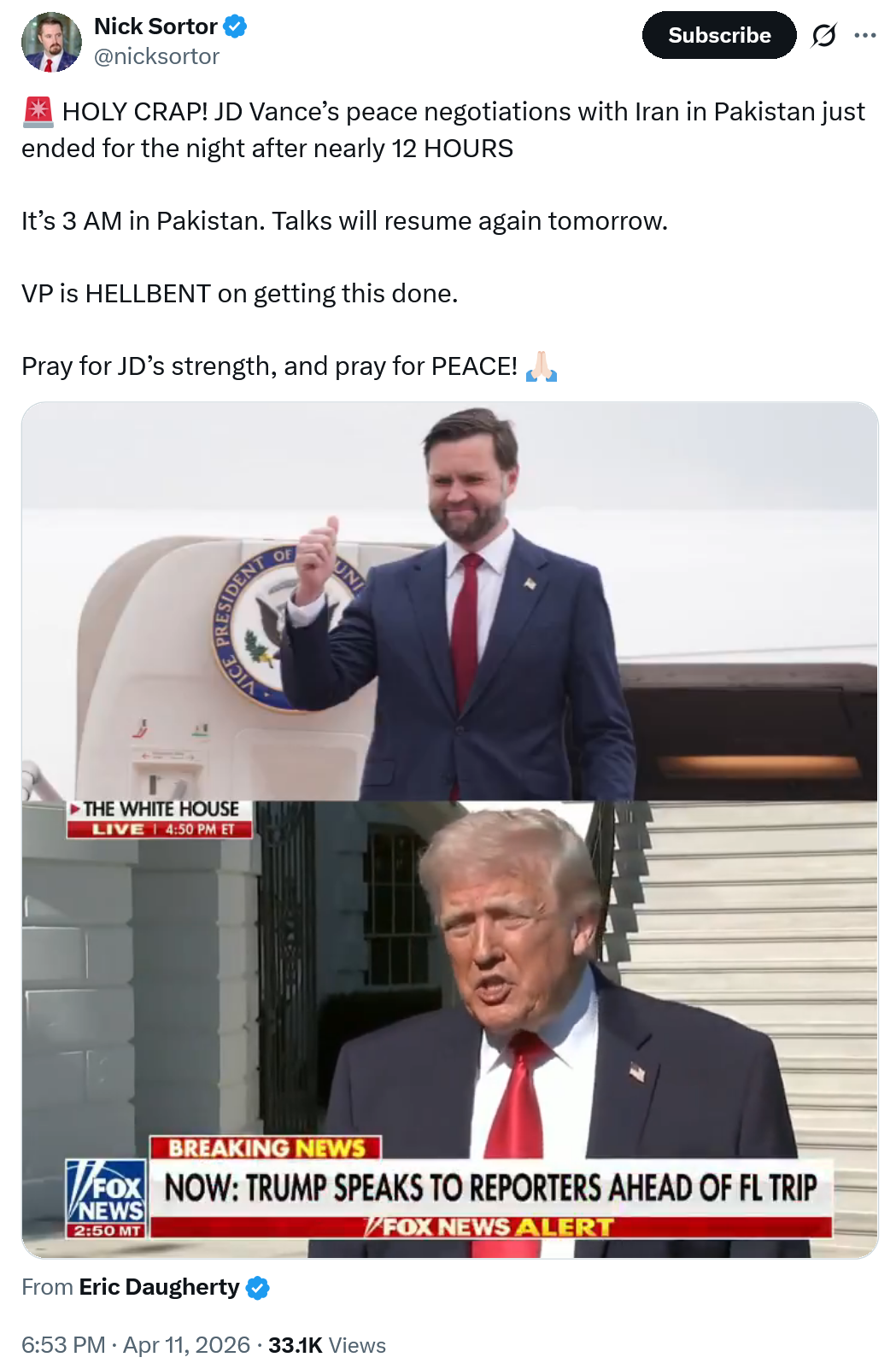The image size is (896, 1369).
Task: Click the verified badge beside Eric Daugherty
Action: (258, 1288)
